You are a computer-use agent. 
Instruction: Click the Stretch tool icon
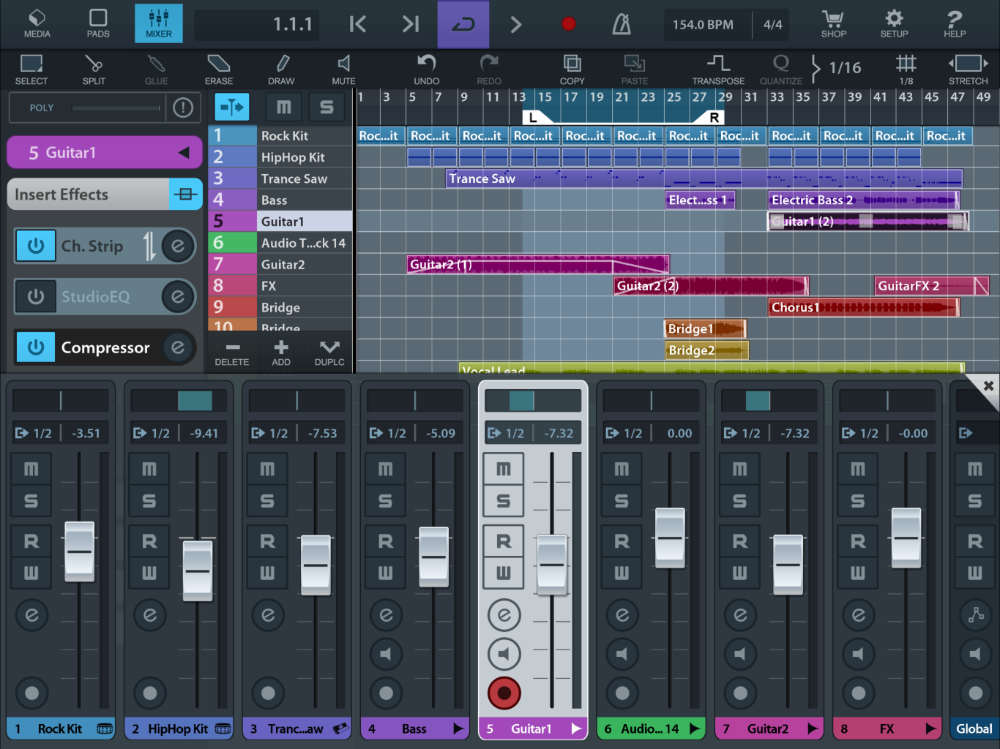tap(968, 68)
